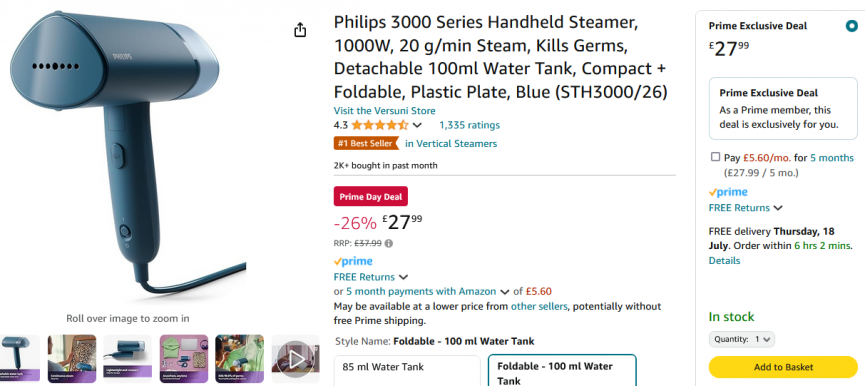Click the Prime Day Deal badge
Viewport: 865px width, 386px height.
point(371,196)
